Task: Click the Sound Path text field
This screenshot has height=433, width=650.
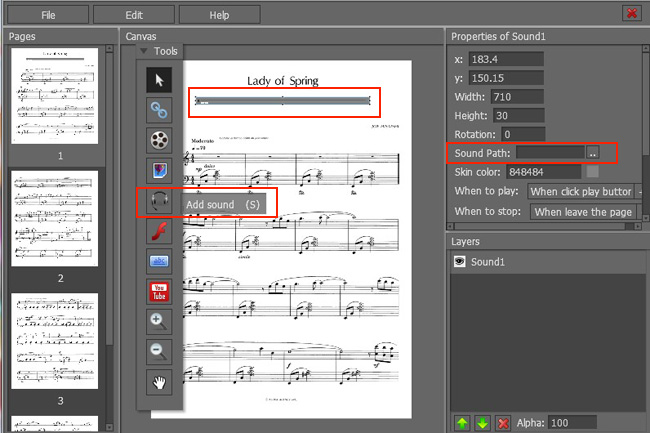Action: coord(550,153)
